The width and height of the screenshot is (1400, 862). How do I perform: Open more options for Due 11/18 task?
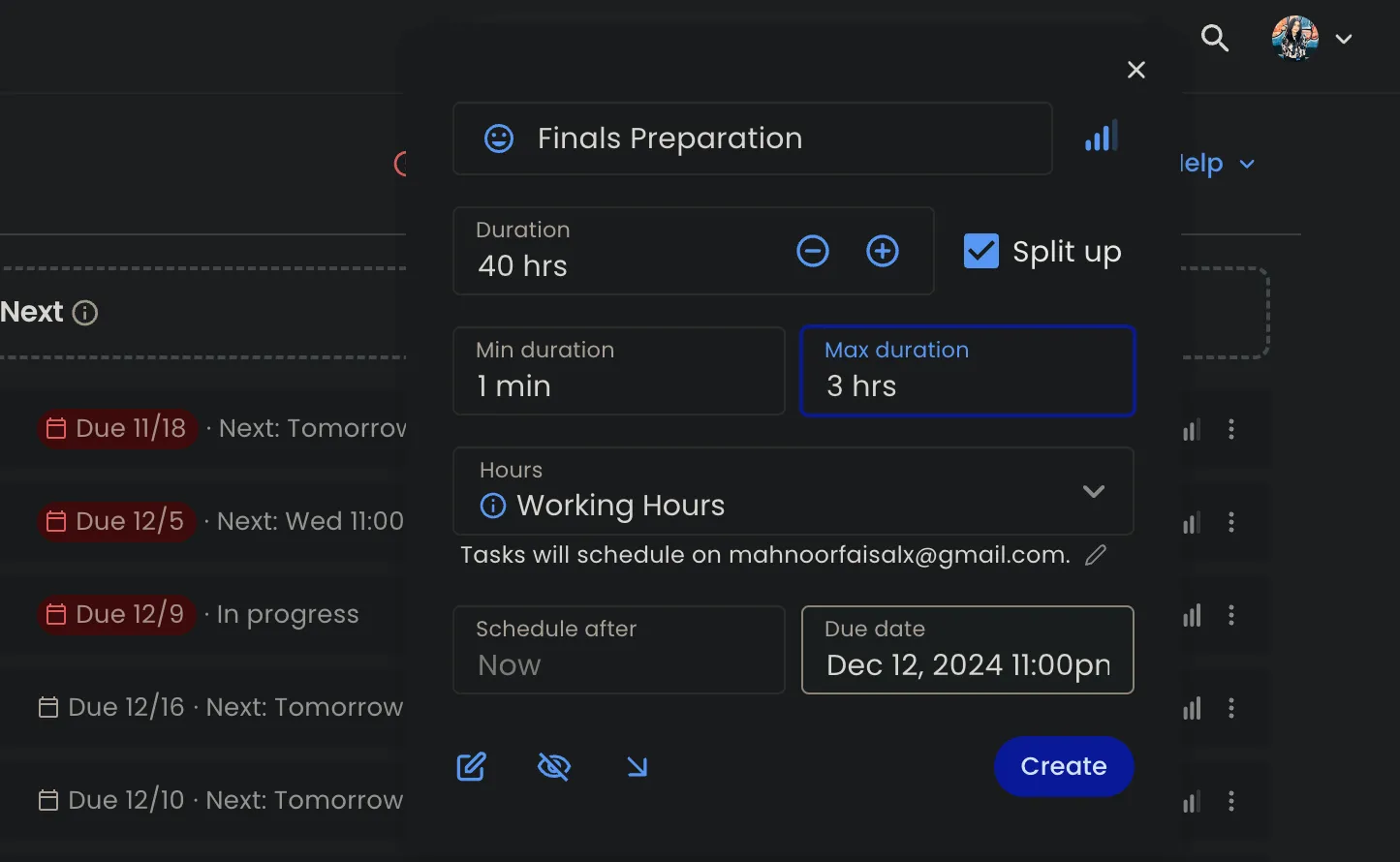pyautogui.click(x=1231, y=429)
